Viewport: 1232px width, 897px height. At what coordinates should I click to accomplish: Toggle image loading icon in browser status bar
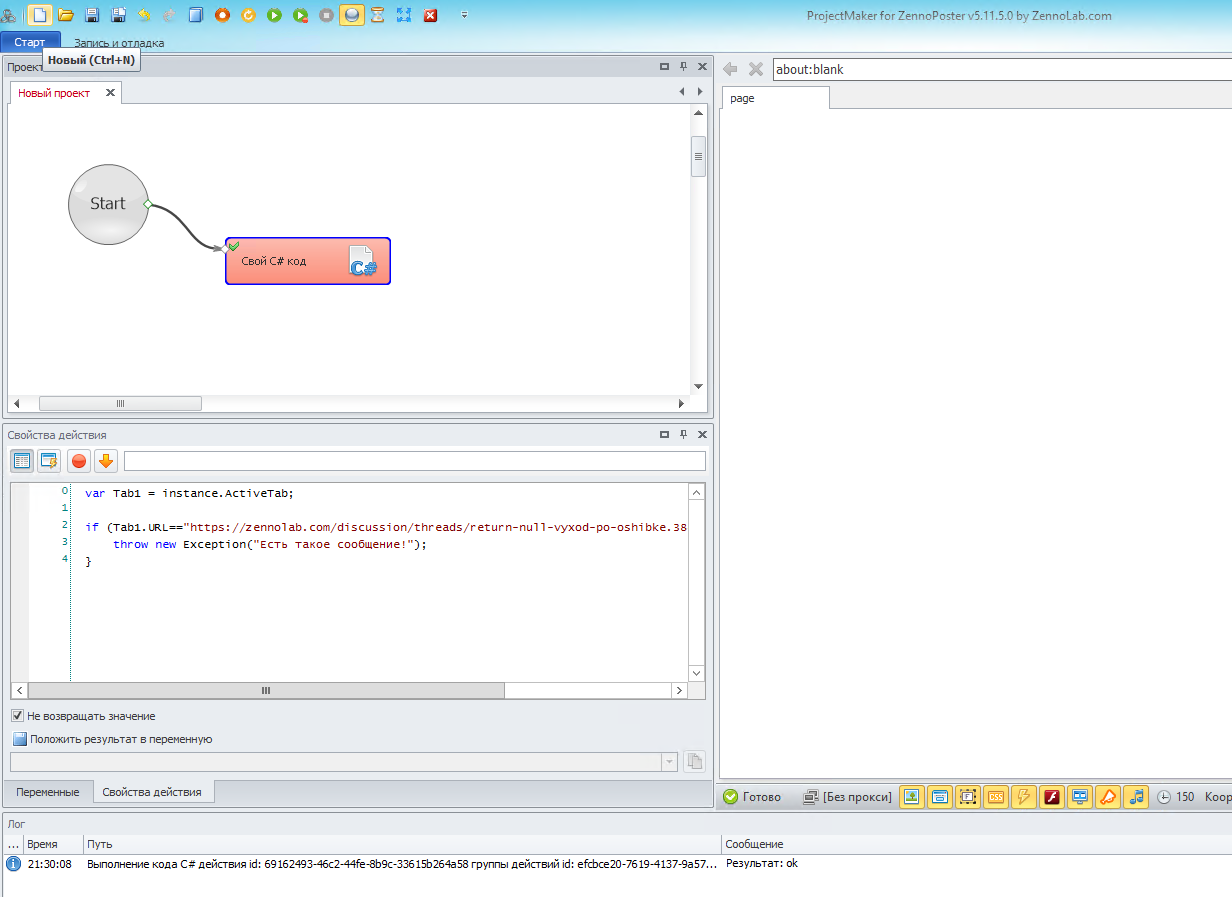pos(911,797)
